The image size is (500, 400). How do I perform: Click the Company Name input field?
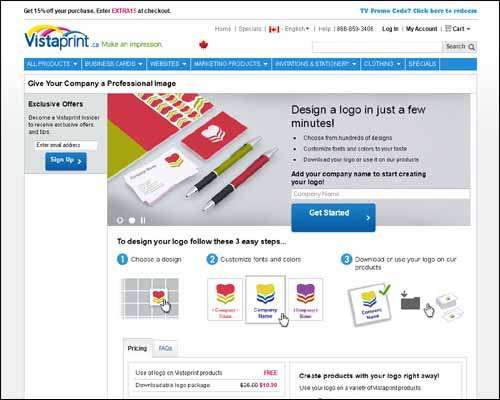pos(381,194)
